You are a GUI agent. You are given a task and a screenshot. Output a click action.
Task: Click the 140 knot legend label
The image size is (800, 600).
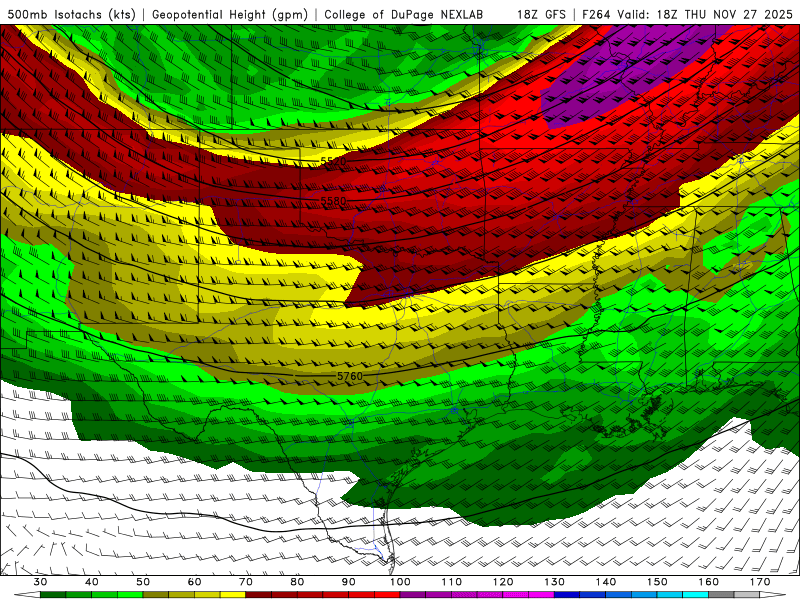coord(606,582)
